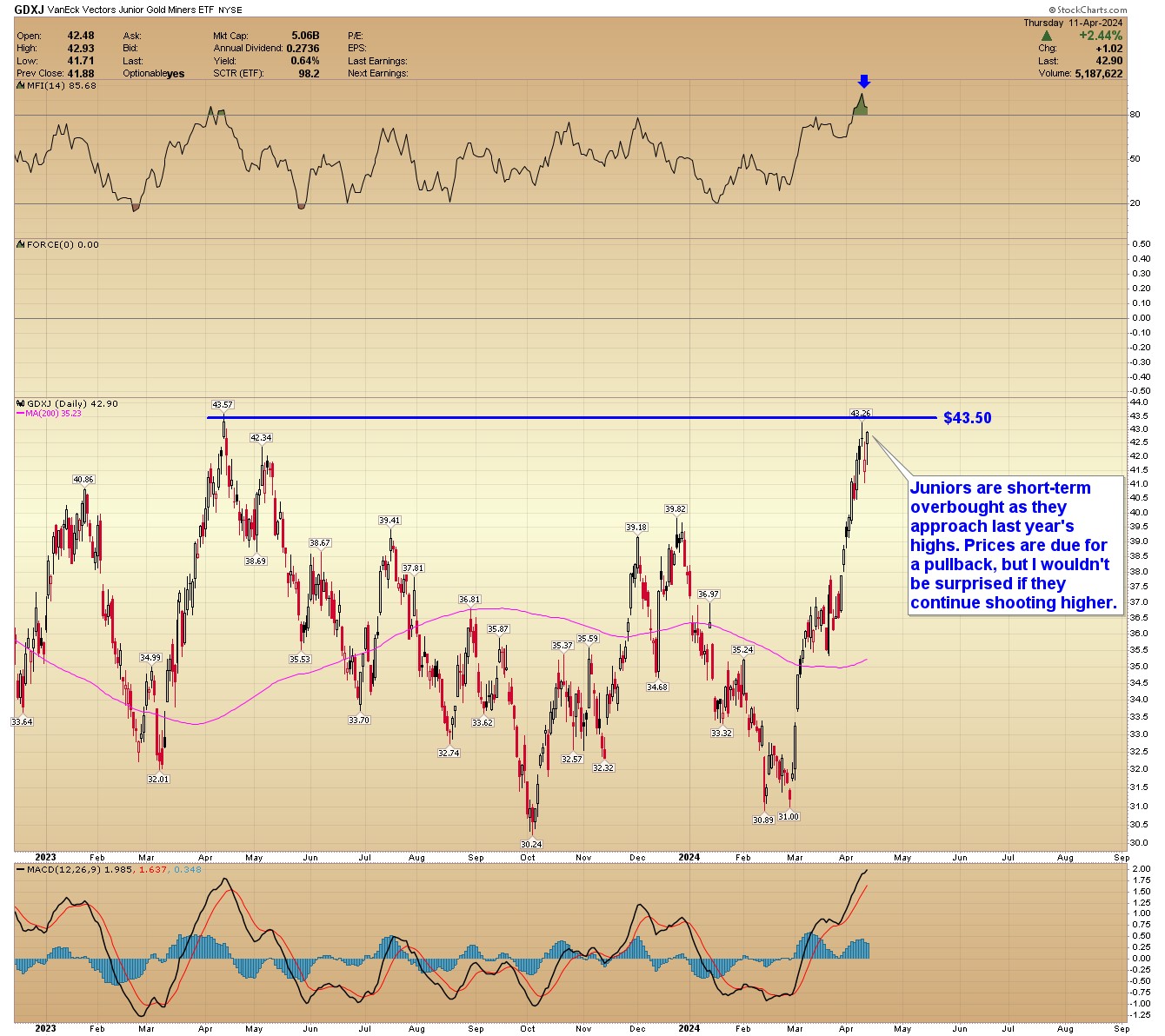Click the 36.97 price label
The height and width of the screenshot is (1036, 1165).
(x=709, y=594)
